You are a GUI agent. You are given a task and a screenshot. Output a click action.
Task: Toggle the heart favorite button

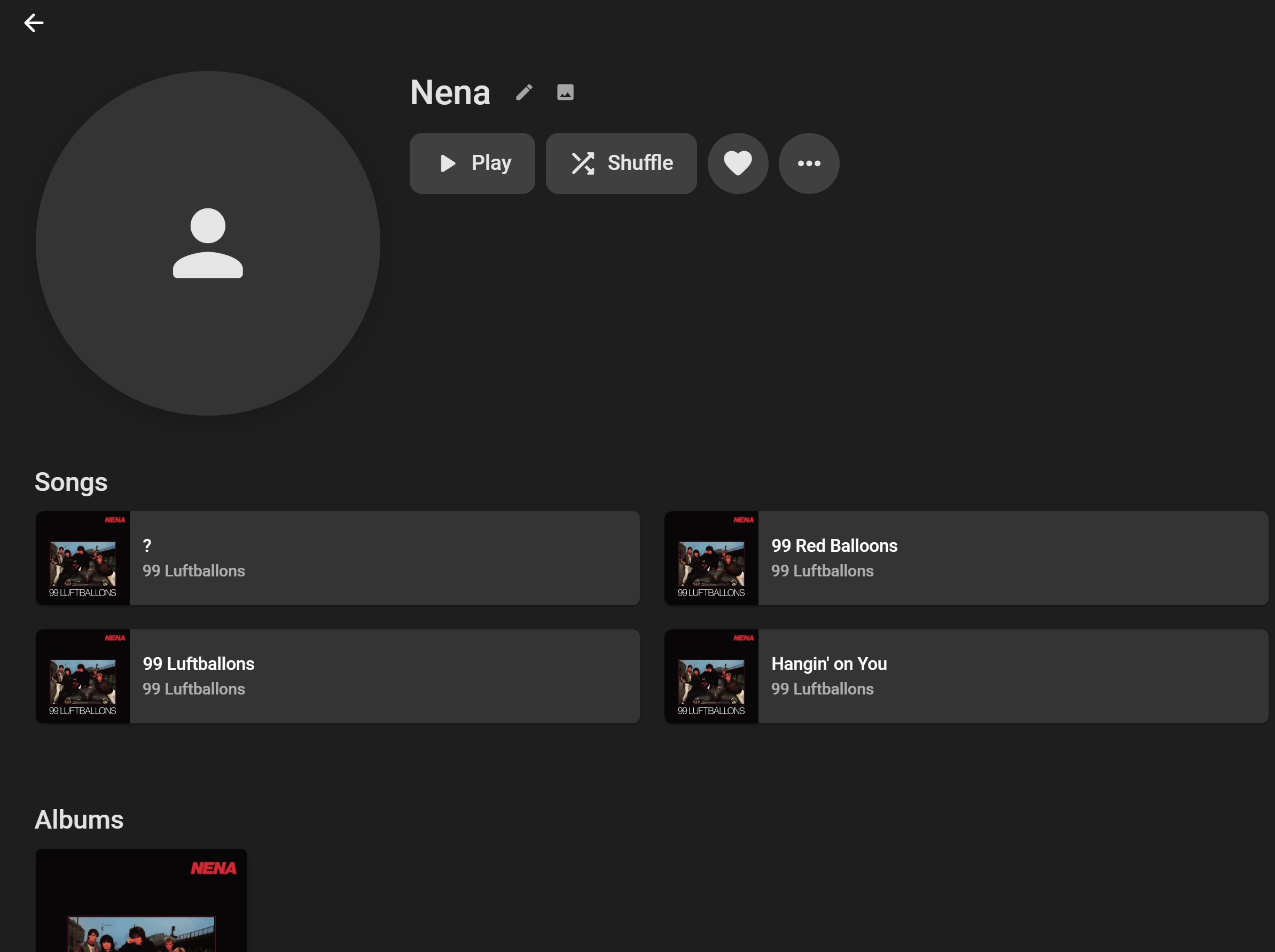tap(738, 163)
